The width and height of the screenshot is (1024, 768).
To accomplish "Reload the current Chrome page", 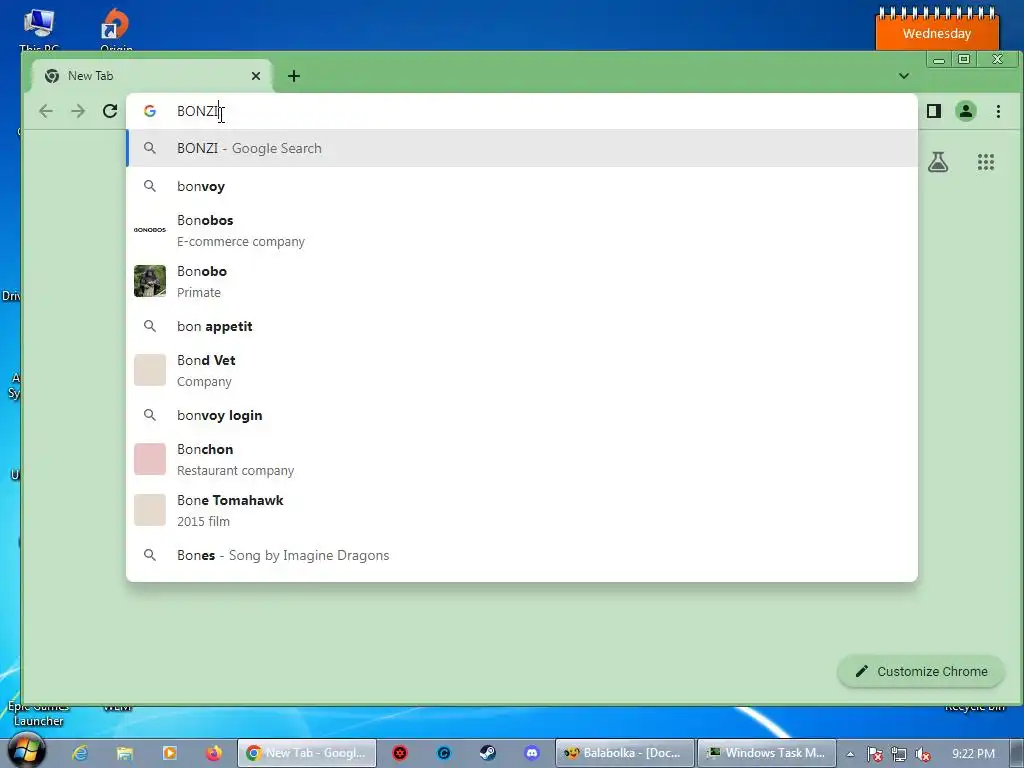I will 110,111.
